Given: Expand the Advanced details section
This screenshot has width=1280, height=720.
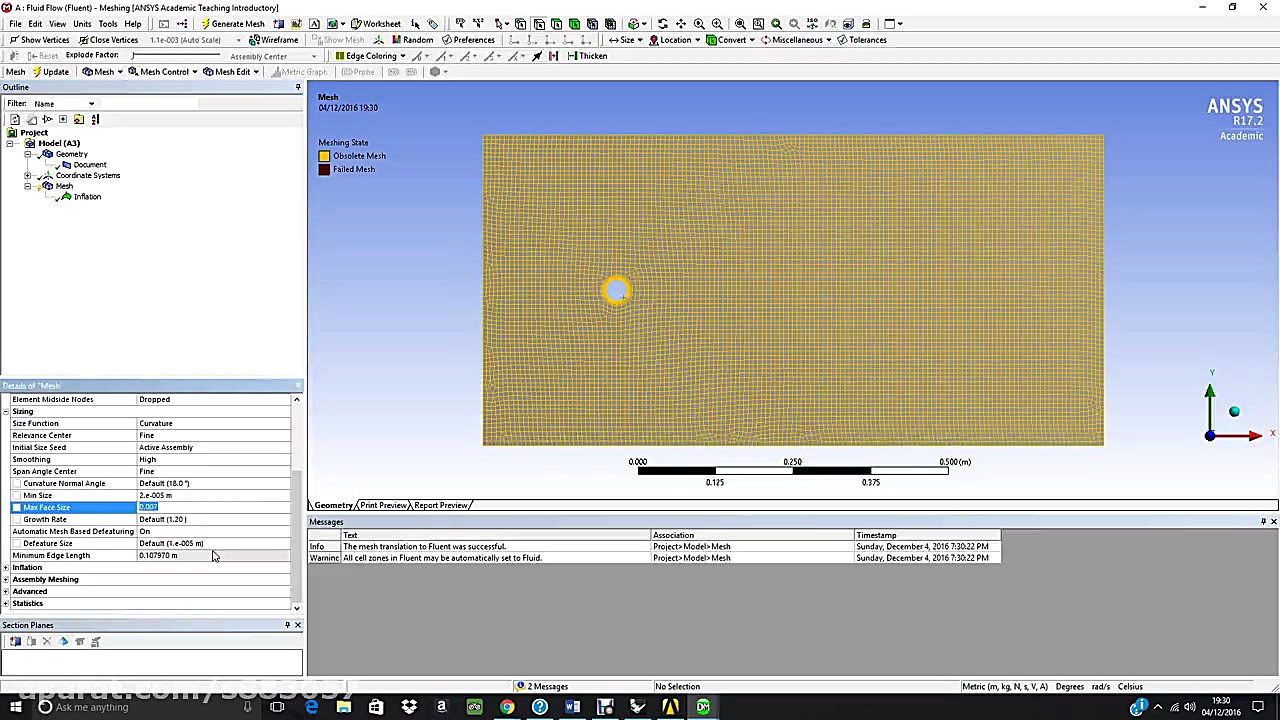Looking at the screenshot, I should 6,592.
